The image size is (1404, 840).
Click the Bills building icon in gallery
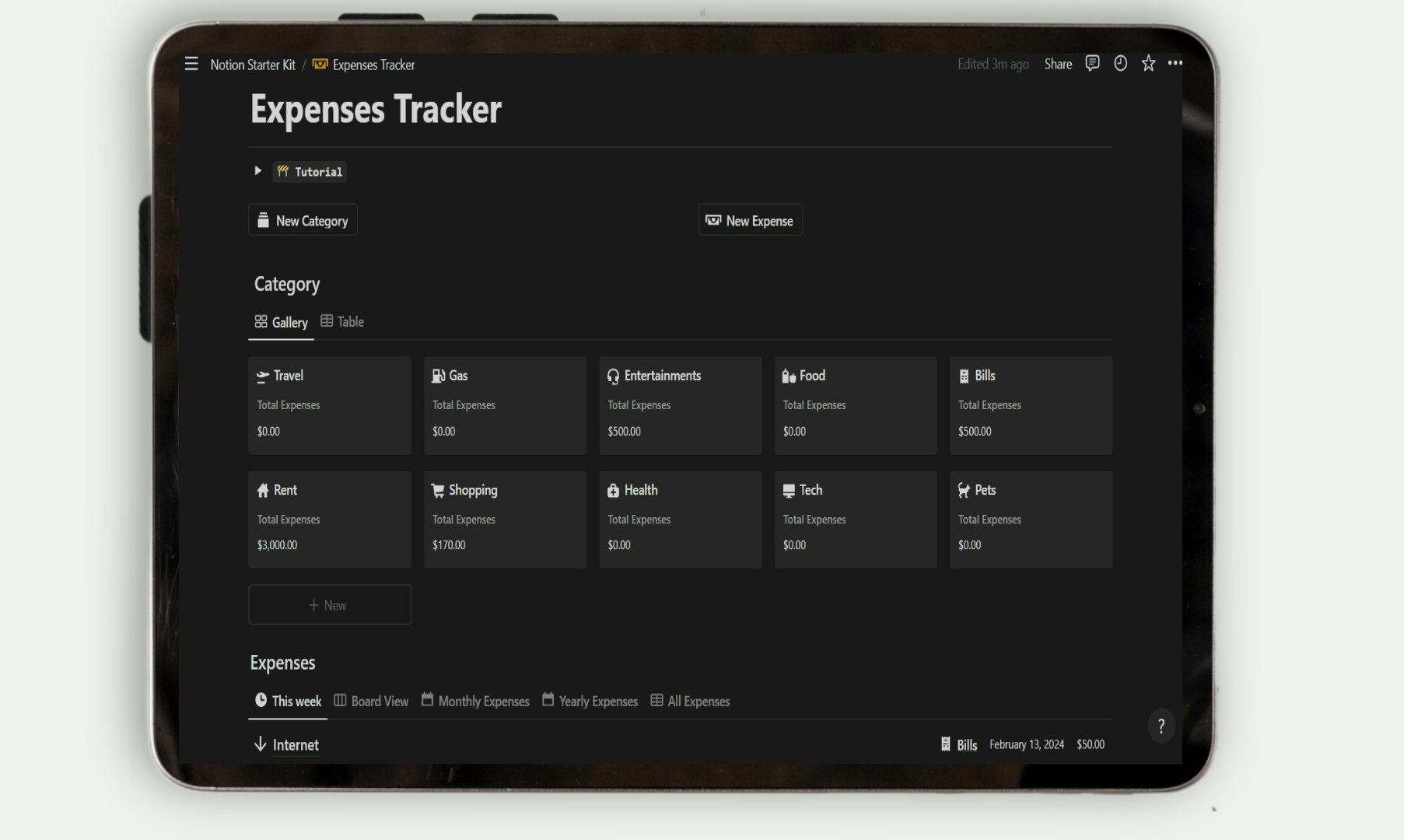[965, 376]
